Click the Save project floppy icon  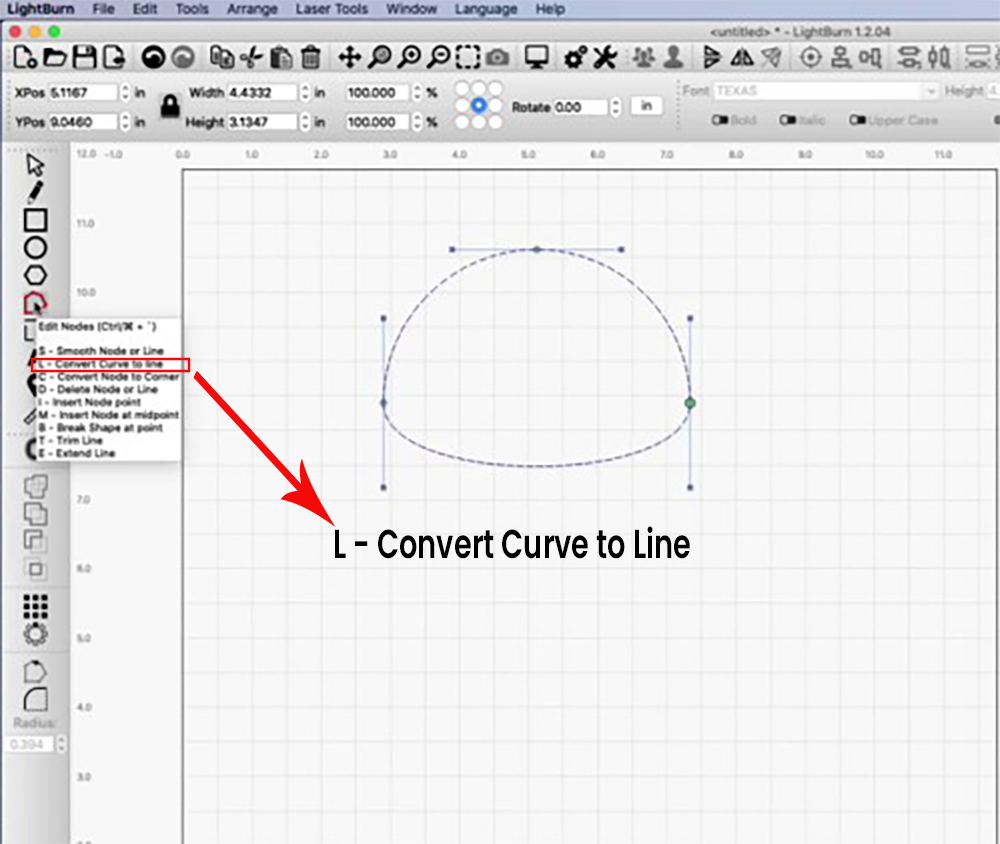coord(86,57)
